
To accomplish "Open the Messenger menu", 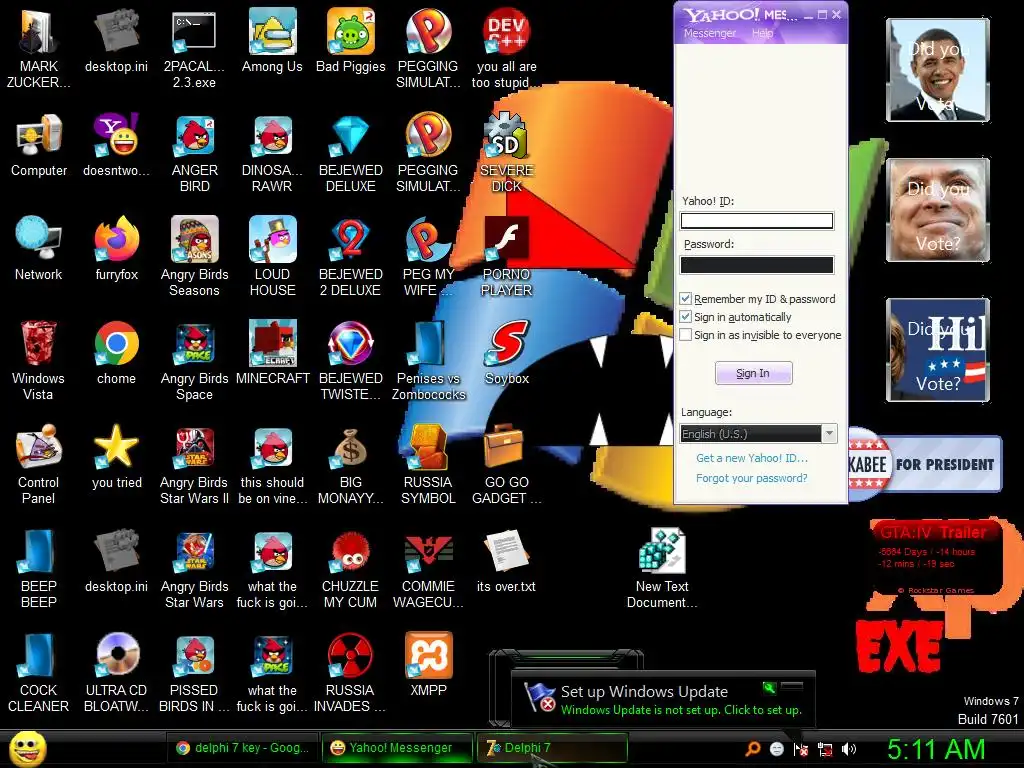I will tap(709, 33).
